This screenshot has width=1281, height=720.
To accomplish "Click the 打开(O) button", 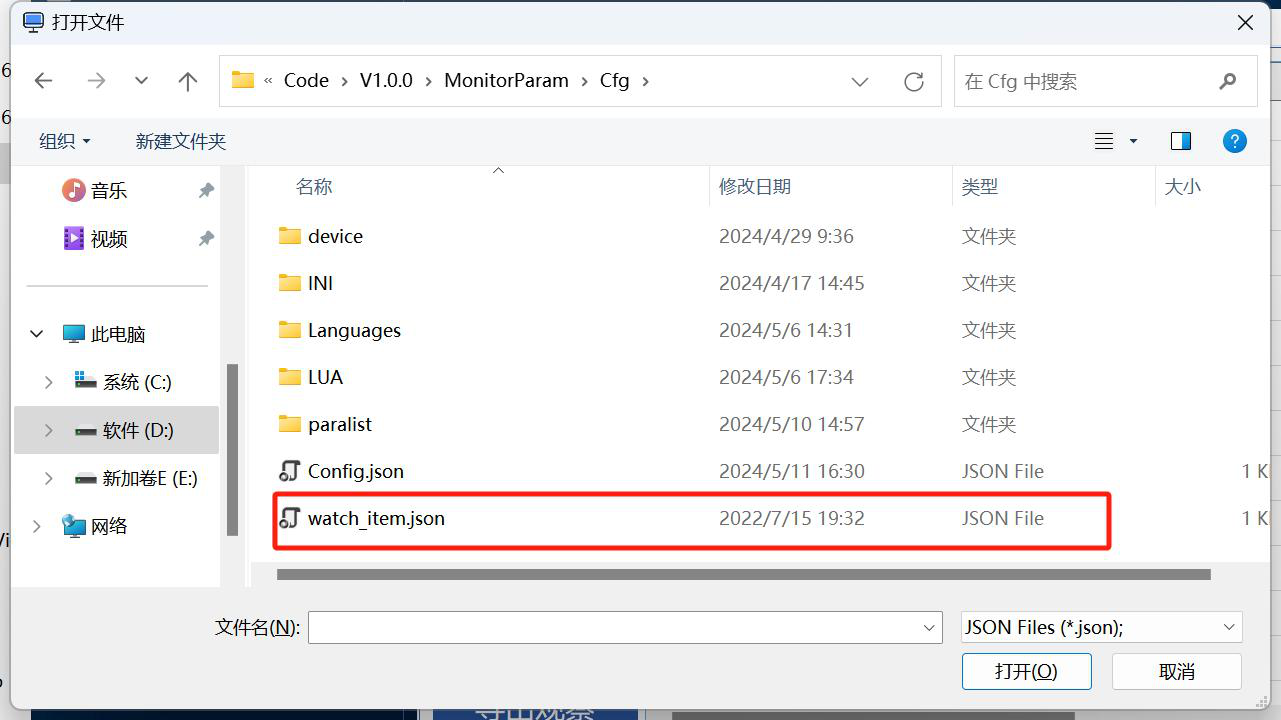I will point(1026,671).
